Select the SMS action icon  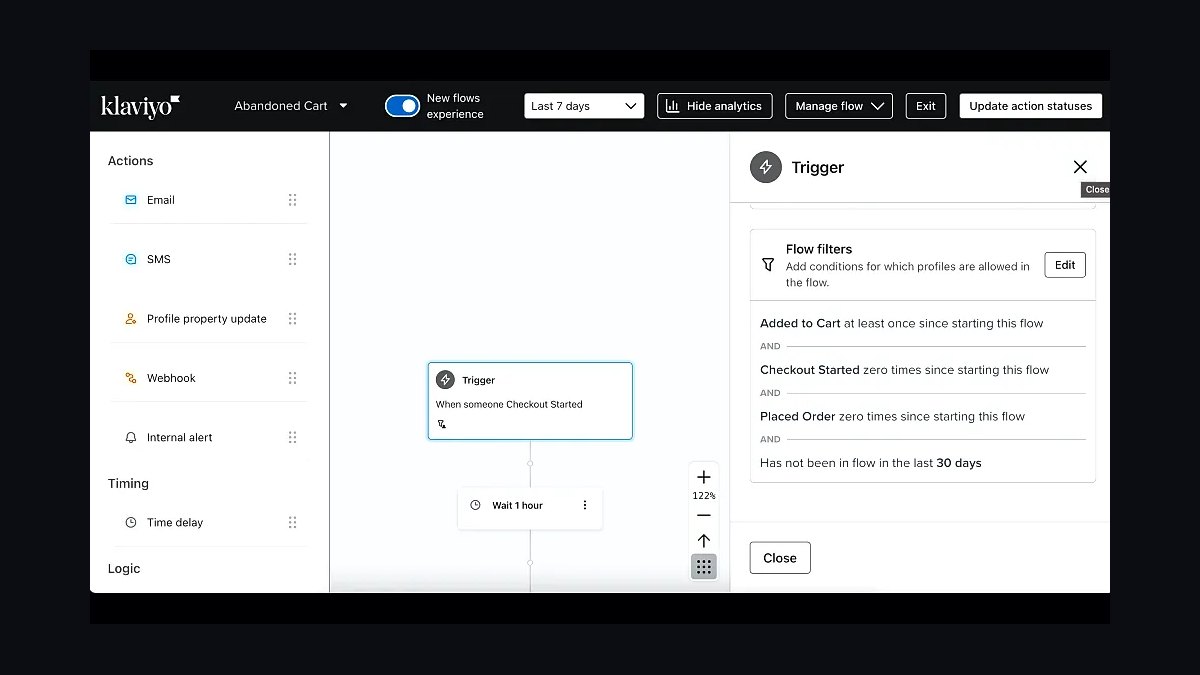pyautogui.click(x=131, y=259)
